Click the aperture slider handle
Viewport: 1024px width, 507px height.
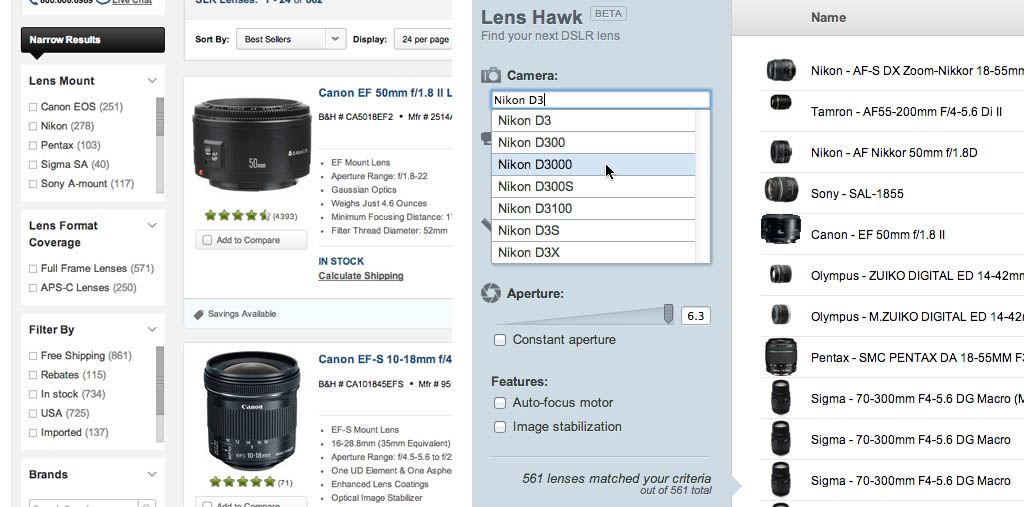[x=669, y=315]
